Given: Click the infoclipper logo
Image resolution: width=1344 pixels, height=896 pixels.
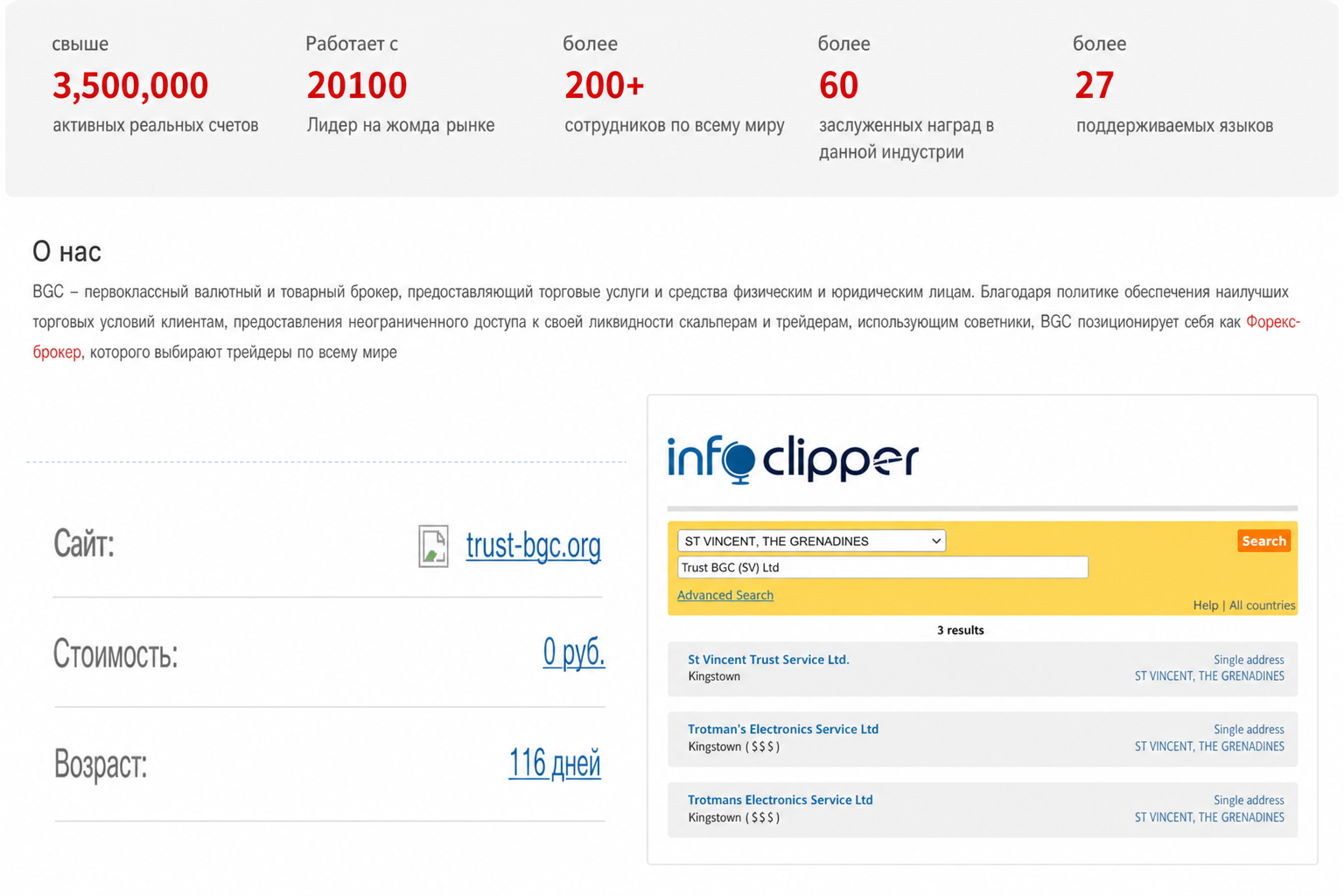Looking at the screenshot, I should (793, 458).
